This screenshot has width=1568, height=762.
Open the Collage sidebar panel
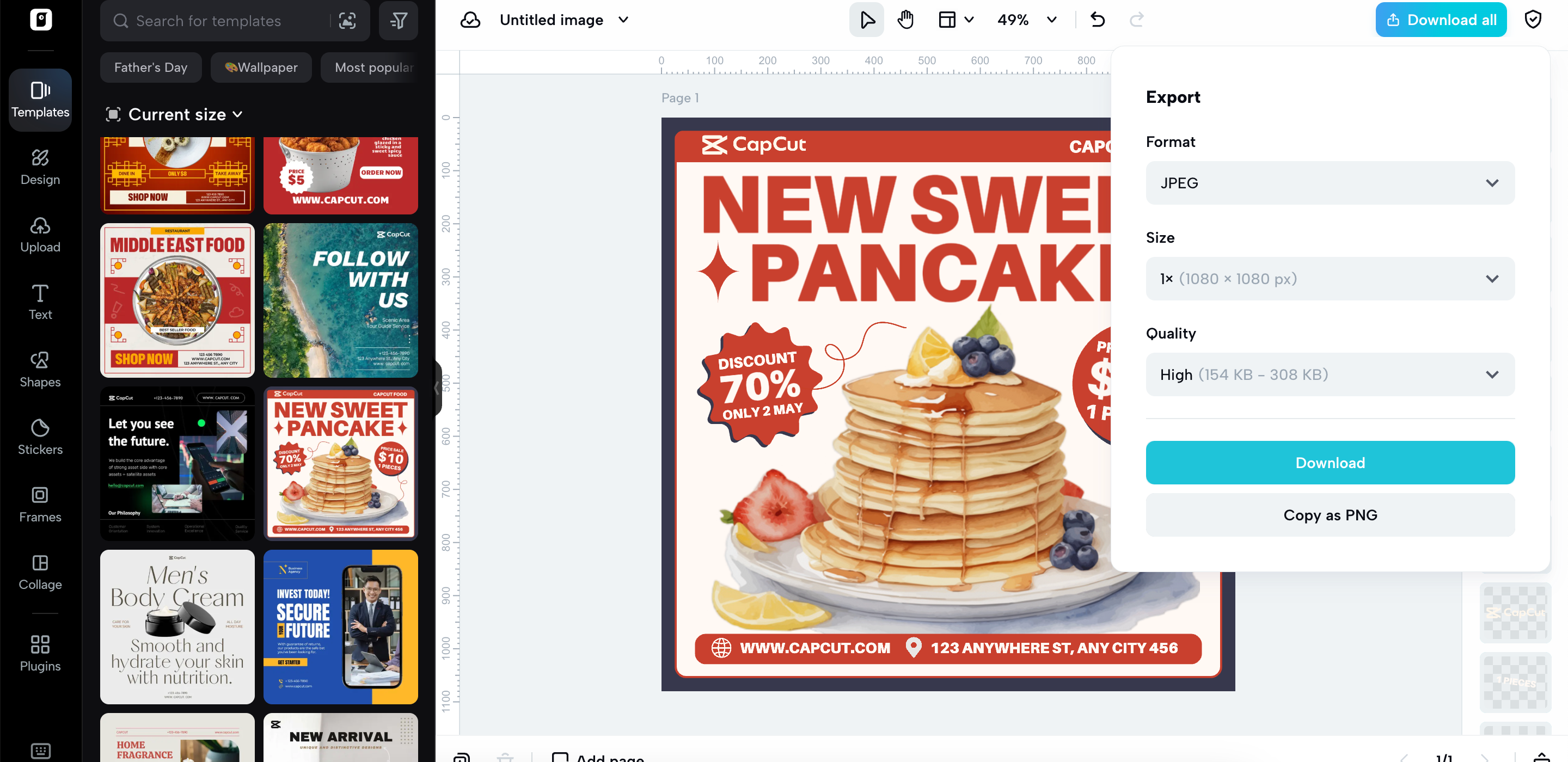tap(40, 571)
